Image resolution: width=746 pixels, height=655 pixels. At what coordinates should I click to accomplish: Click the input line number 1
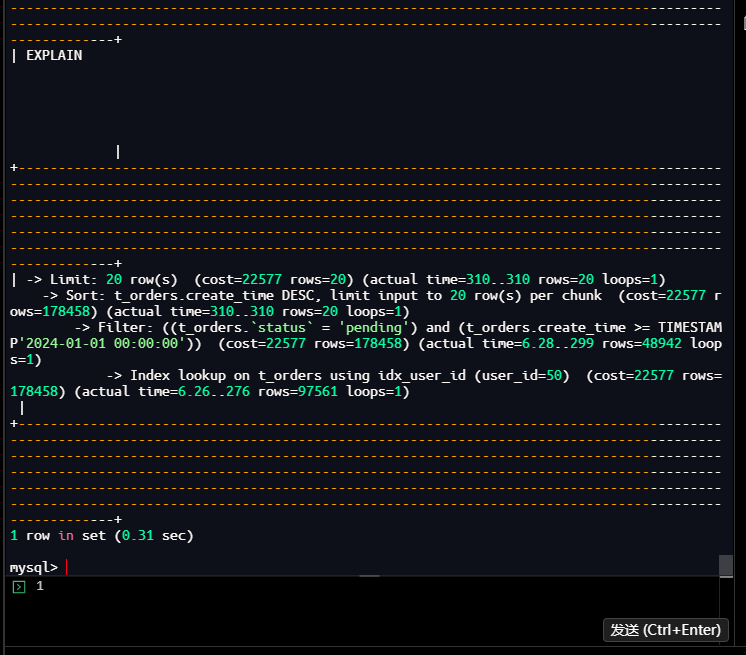click(x=40, y=586)
